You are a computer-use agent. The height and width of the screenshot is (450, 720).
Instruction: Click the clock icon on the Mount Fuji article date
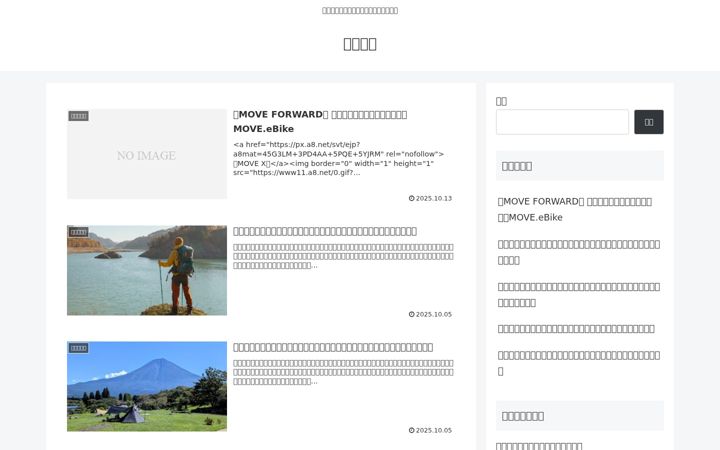click(x=411, y=430)
